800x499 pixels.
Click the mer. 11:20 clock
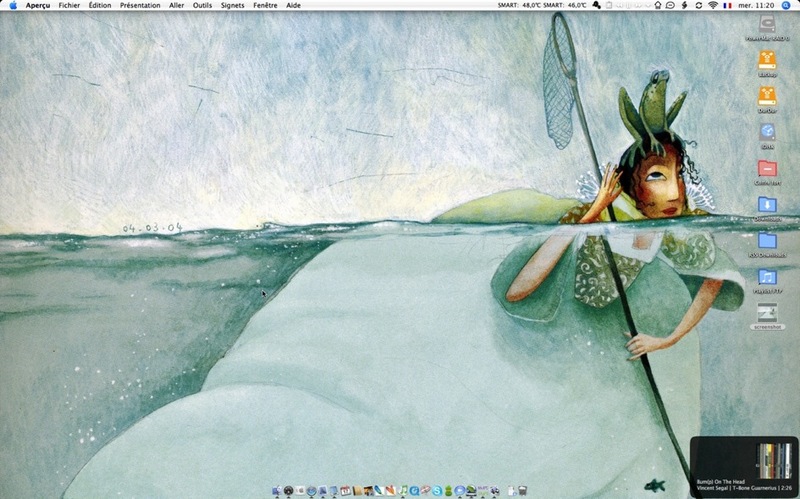(756, 6)
